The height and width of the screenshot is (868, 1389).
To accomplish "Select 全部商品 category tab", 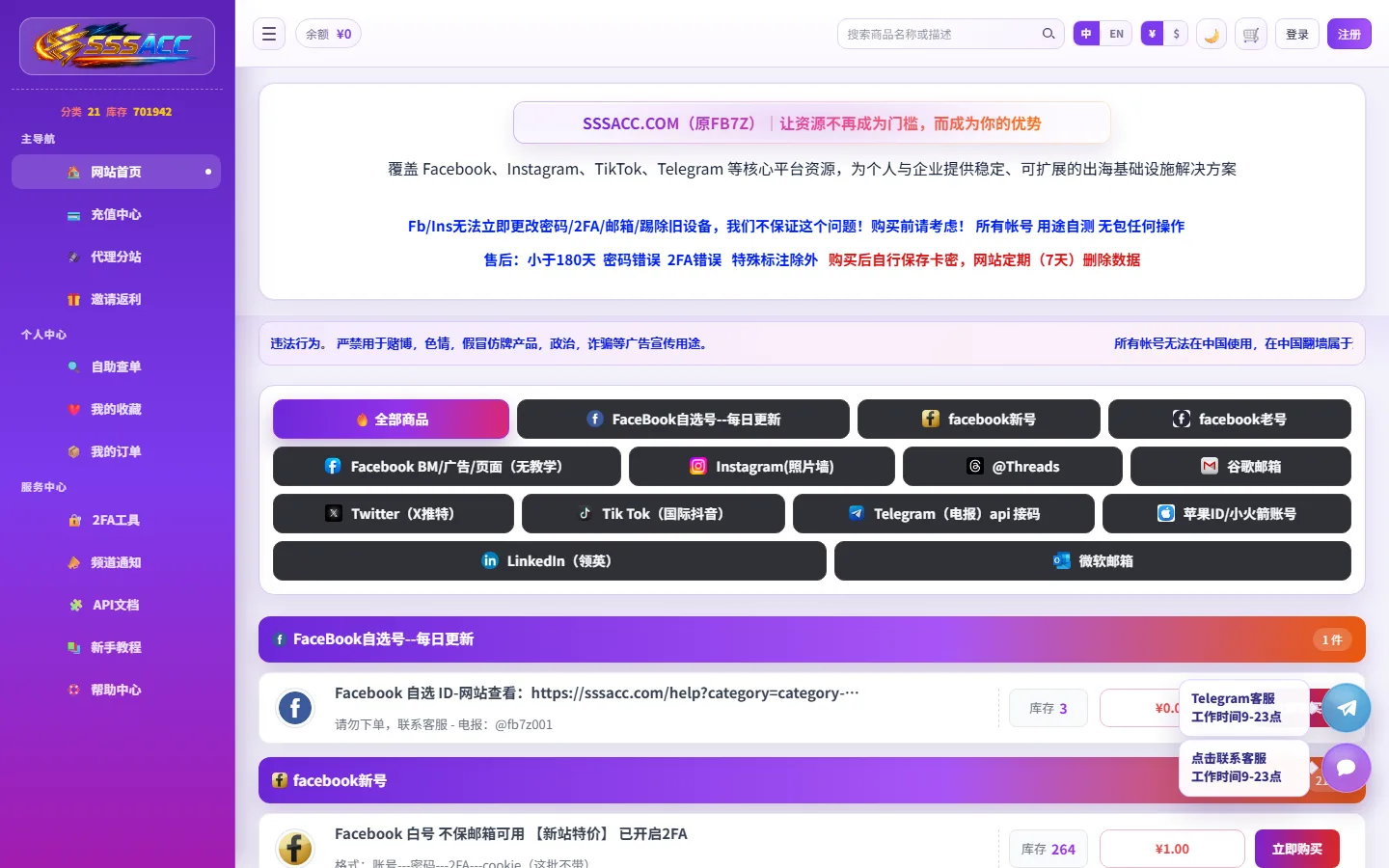I will (391, 420).
